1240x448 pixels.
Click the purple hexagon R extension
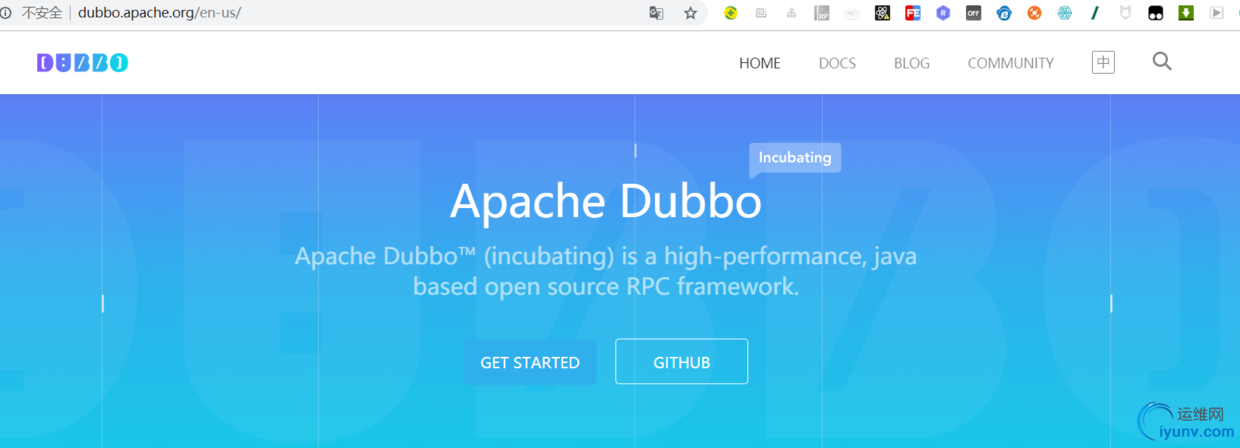(943, 13)
